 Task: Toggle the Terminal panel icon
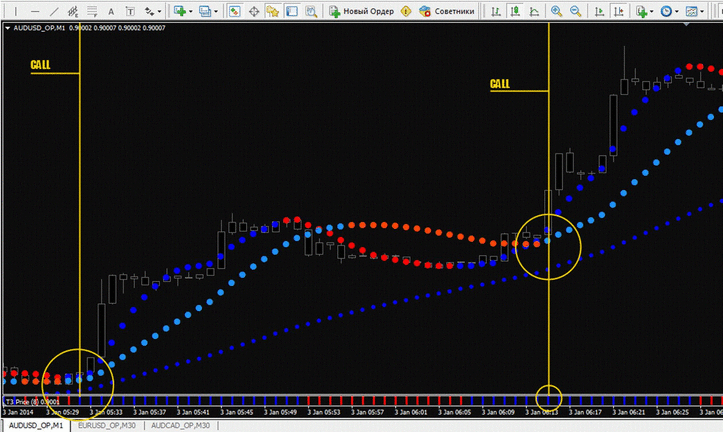[x=292, y=11]
